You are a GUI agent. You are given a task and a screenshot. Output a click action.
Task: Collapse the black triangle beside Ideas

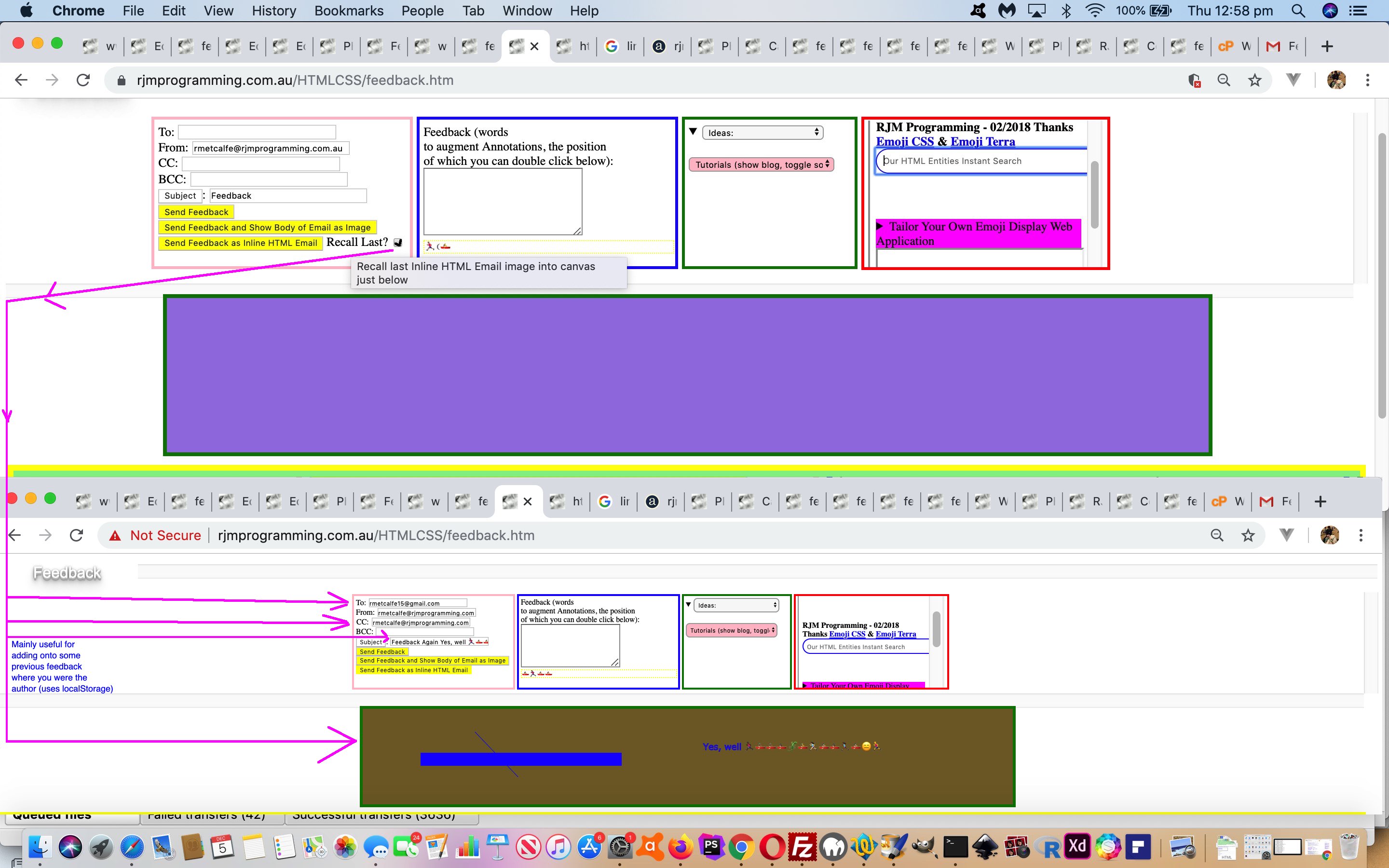coord(693,132)
